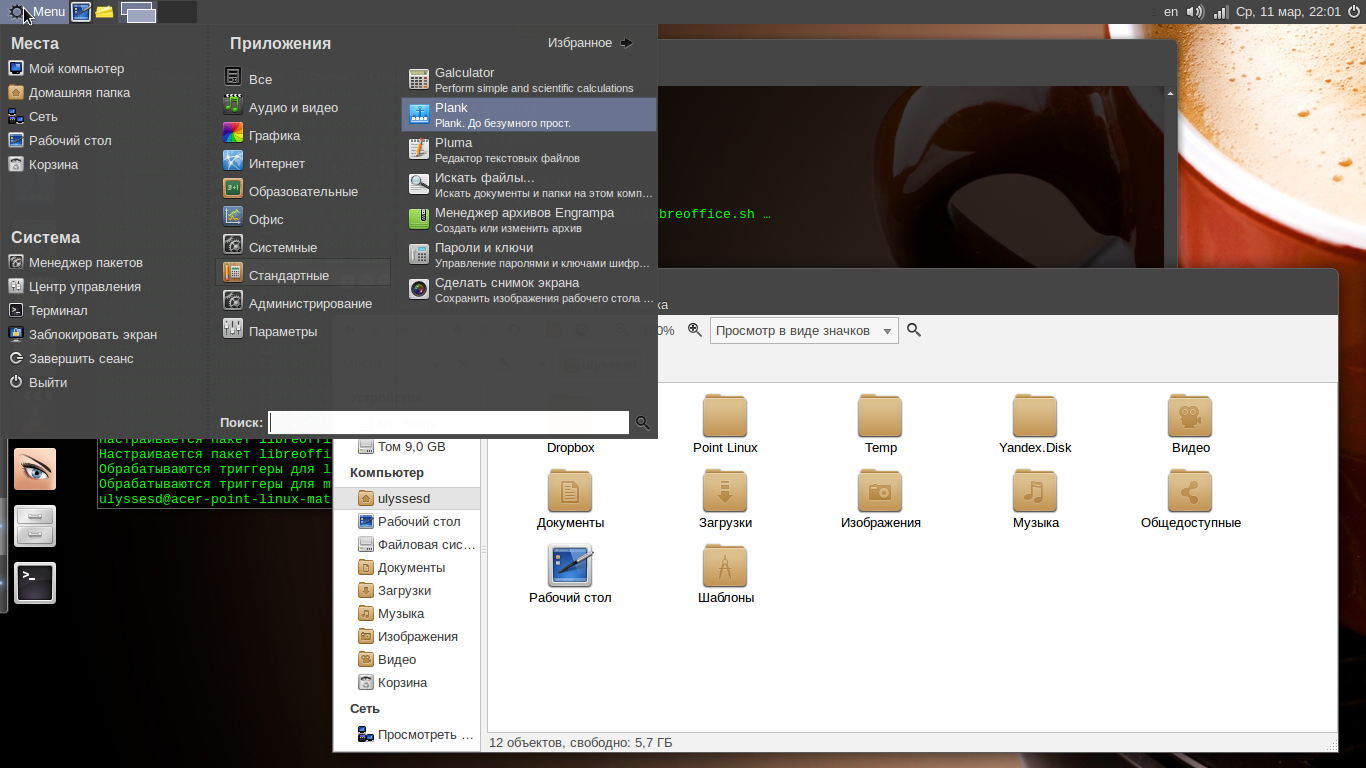Select the Видео folder in icon view
The width and height of the screenshot is (1366, 768).
click(x=1190, y=424)
